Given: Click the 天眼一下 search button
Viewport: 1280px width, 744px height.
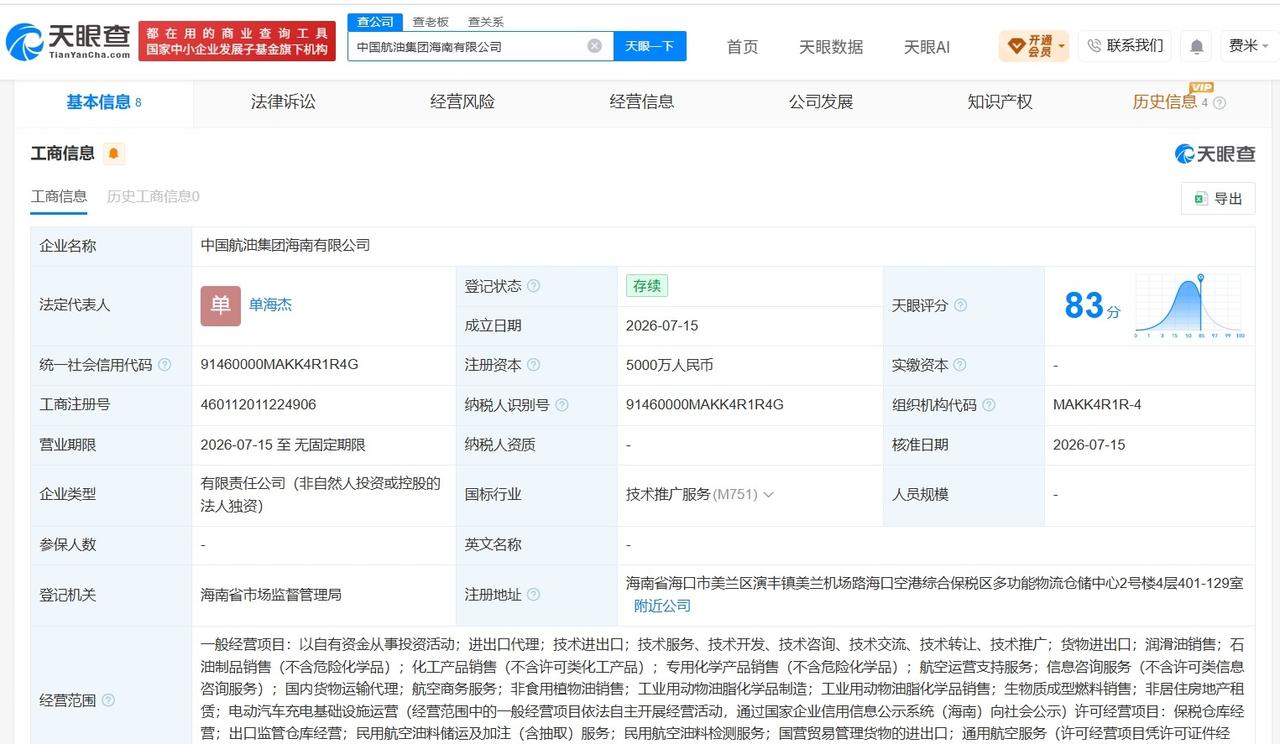Looking at the screenshot, I should coord(650,46).
